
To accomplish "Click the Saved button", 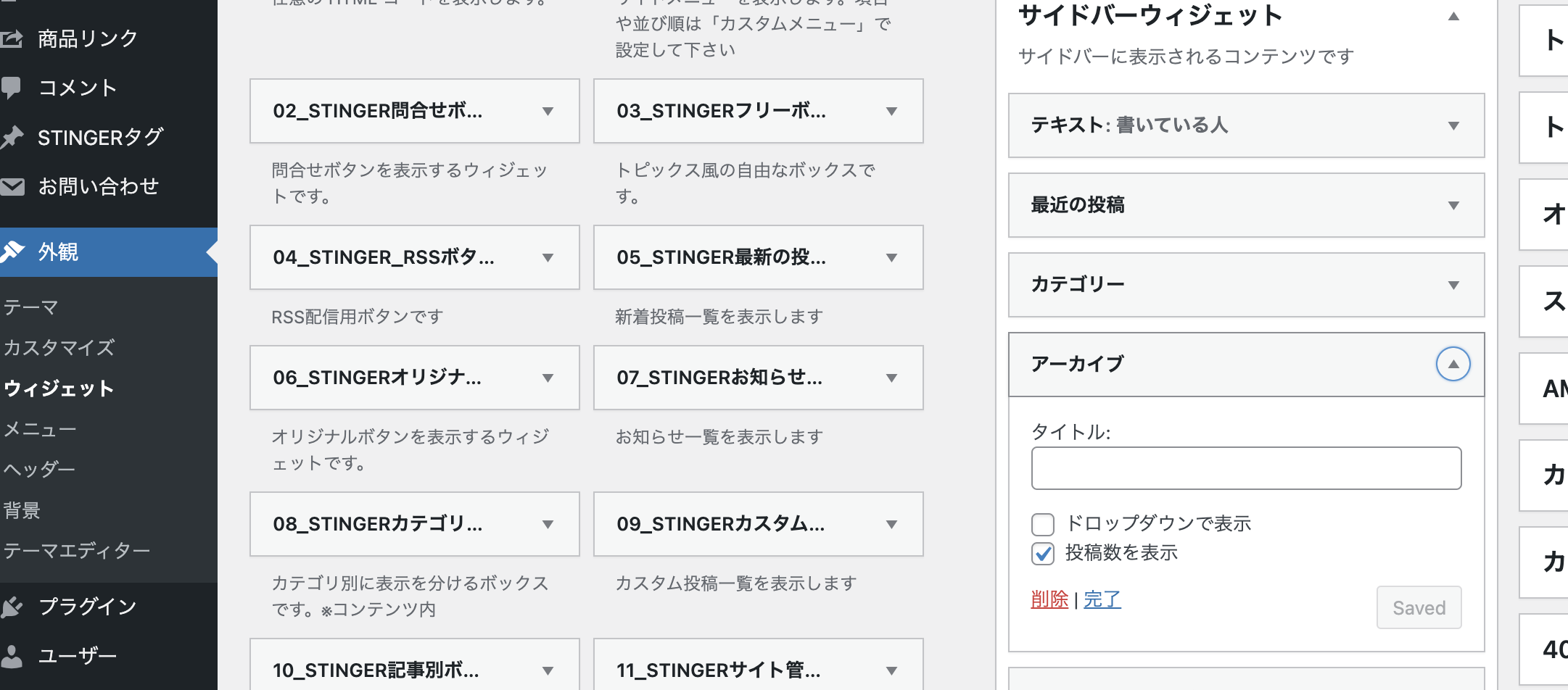I will (1419, 607).
